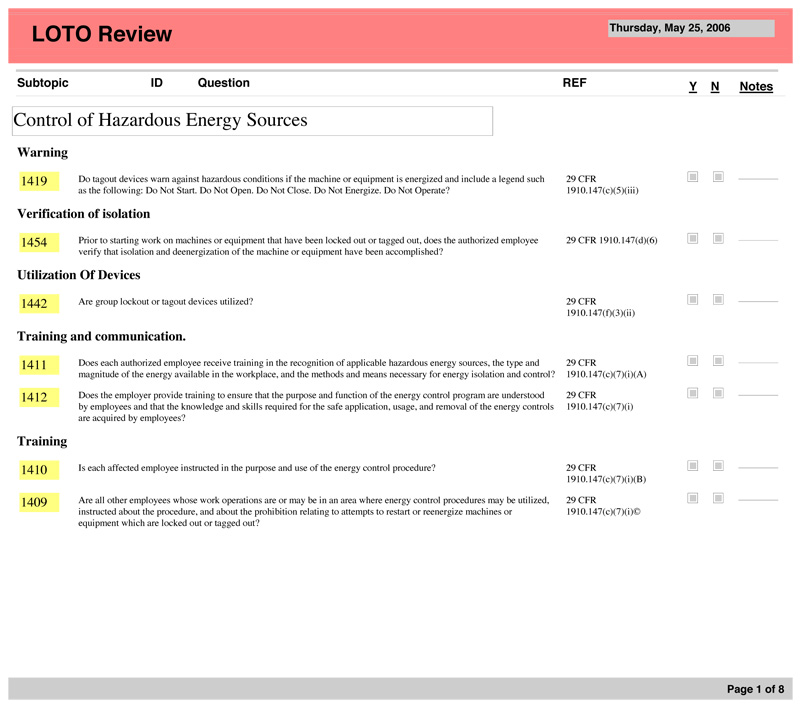Check the N box for question 1410
The width and height of the screenshot is (800, 706).
718,466
